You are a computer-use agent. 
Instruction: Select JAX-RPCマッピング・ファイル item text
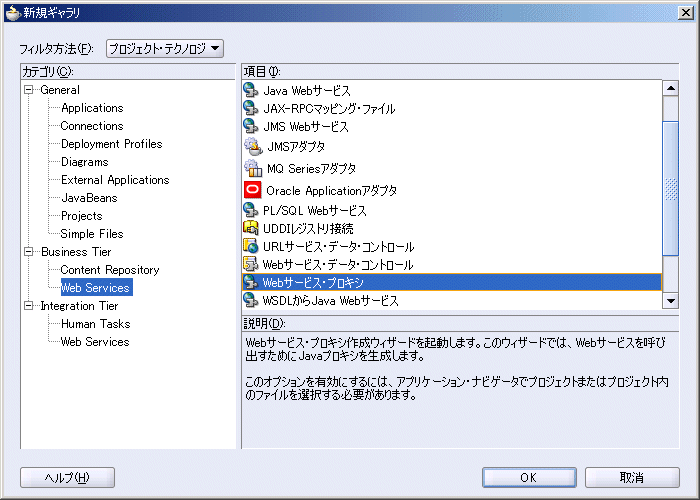(x=329, y=108)
